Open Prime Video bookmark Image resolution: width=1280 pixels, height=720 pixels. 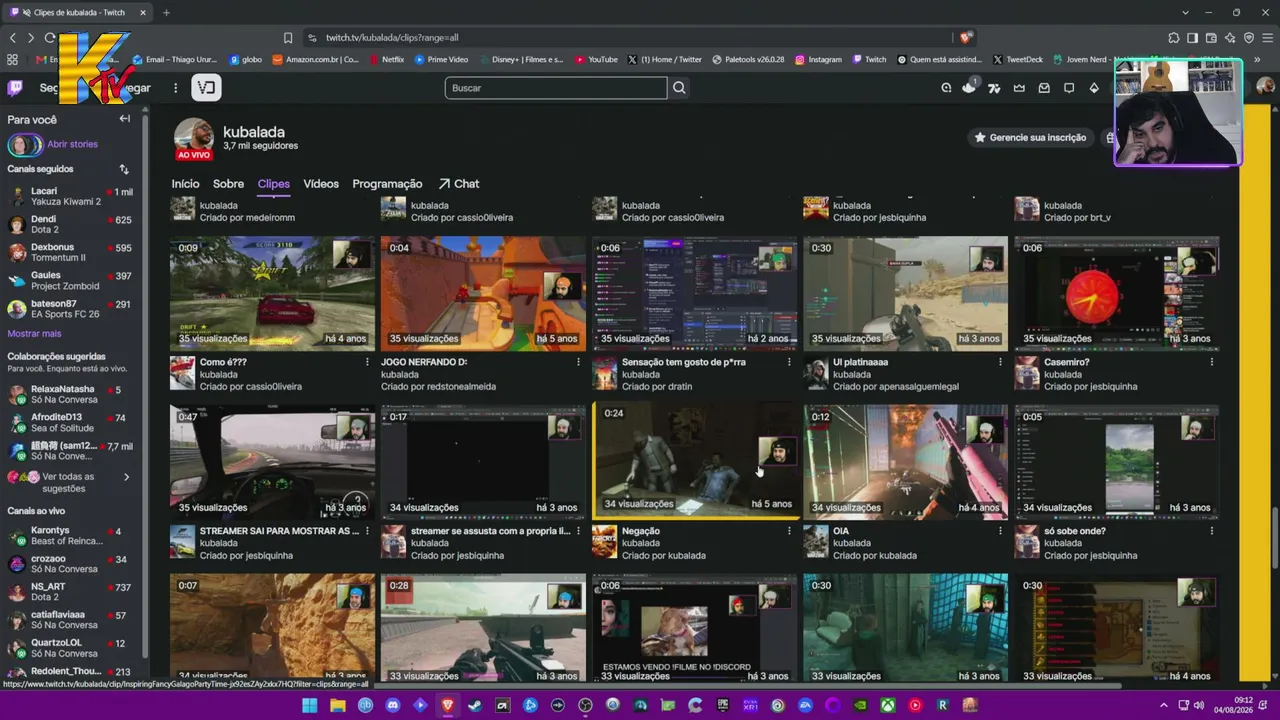(441, 59)
